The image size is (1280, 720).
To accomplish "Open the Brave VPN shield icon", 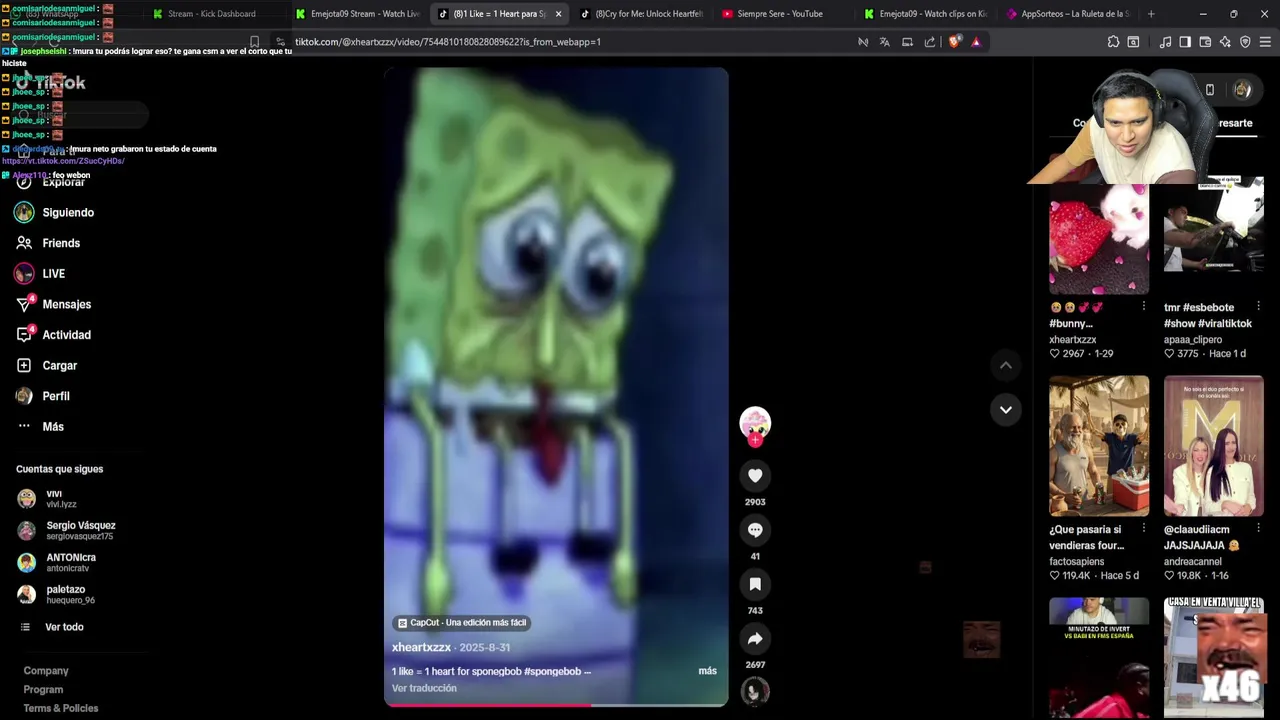I will 1245,42.
